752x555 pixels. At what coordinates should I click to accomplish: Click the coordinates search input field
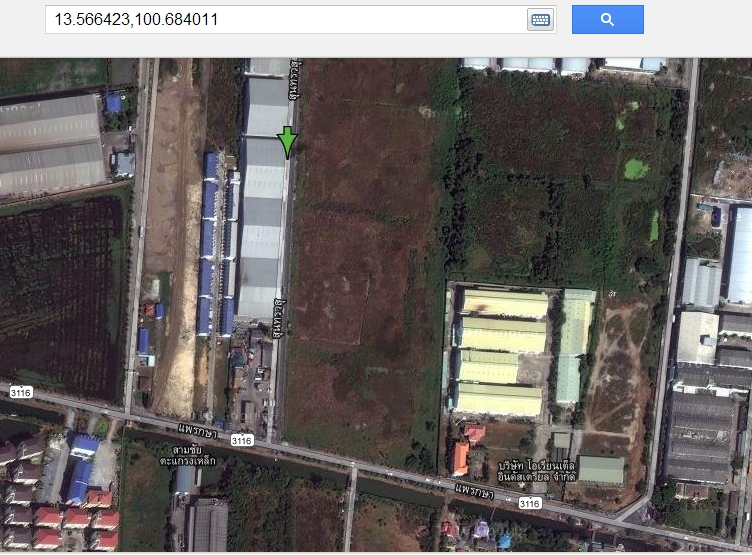[x=285, y=20]
